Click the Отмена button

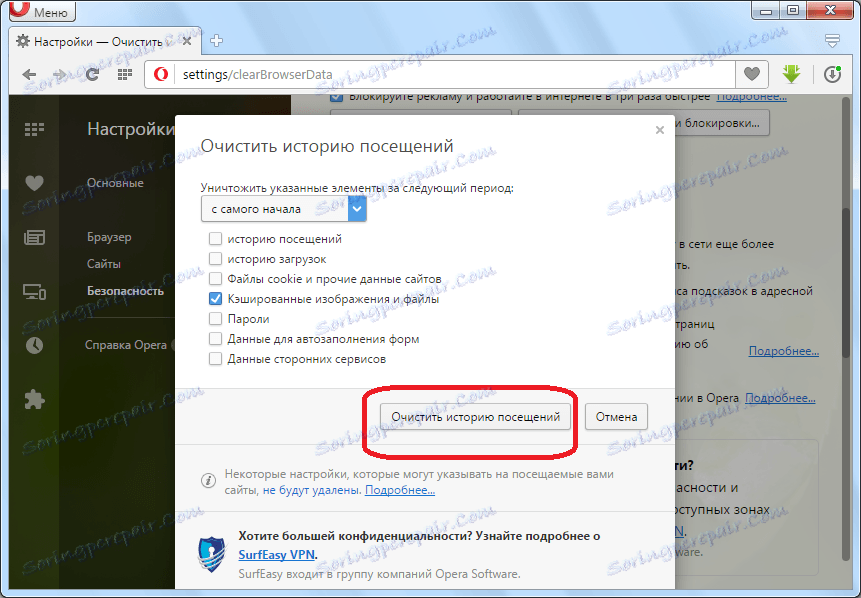[616, 417]
